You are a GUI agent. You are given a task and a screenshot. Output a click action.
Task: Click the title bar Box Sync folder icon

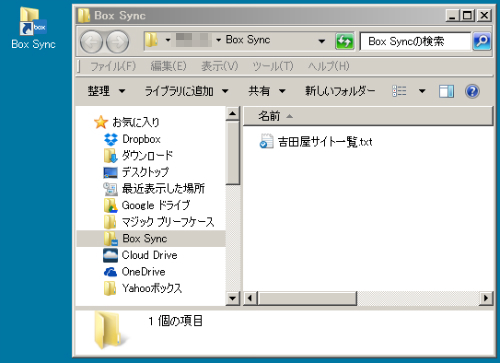(84, 15)
